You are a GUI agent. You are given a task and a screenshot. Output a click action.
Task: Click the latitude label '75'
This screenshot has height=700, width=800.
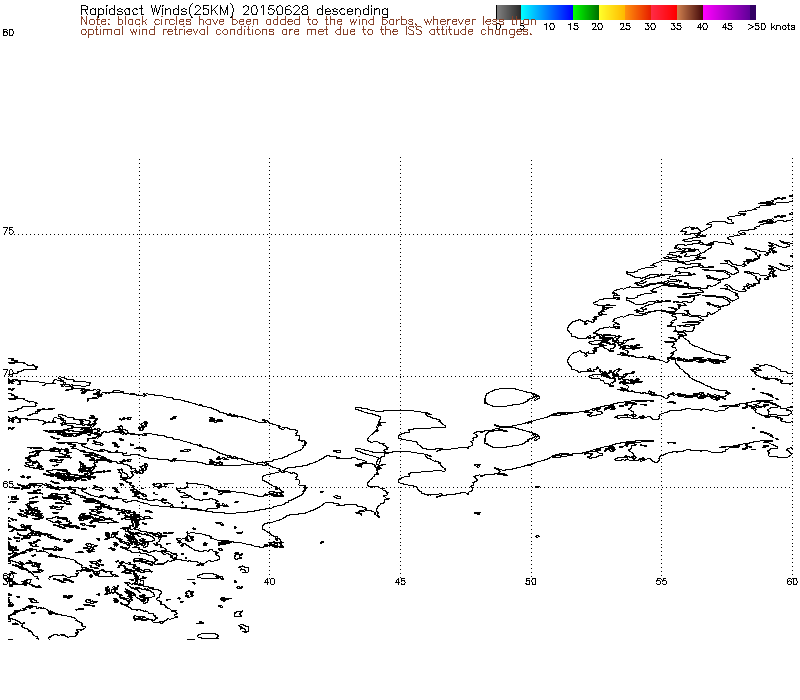pyautogui.click(x=8, y=231)
